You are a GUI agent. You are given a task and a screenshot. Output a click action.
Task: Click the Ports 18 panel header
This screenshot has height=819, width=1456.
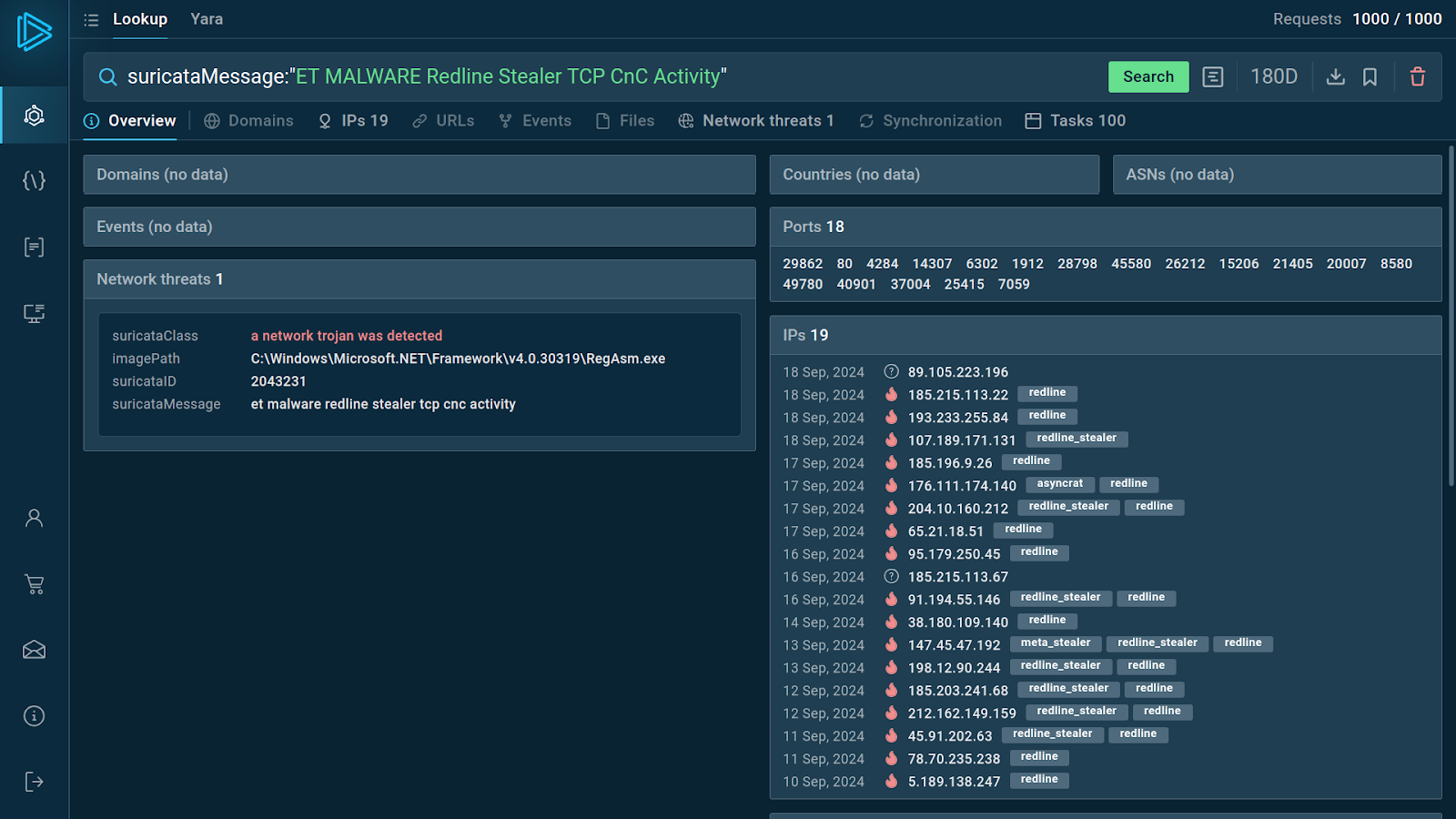click(1106, 227)
